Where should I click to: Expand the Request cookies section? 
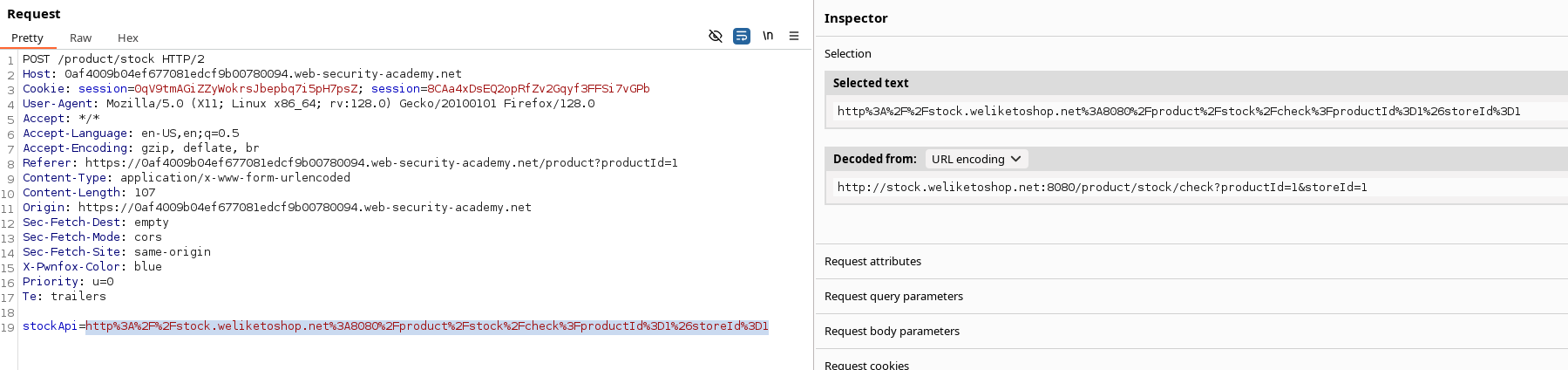coord(866,365)
